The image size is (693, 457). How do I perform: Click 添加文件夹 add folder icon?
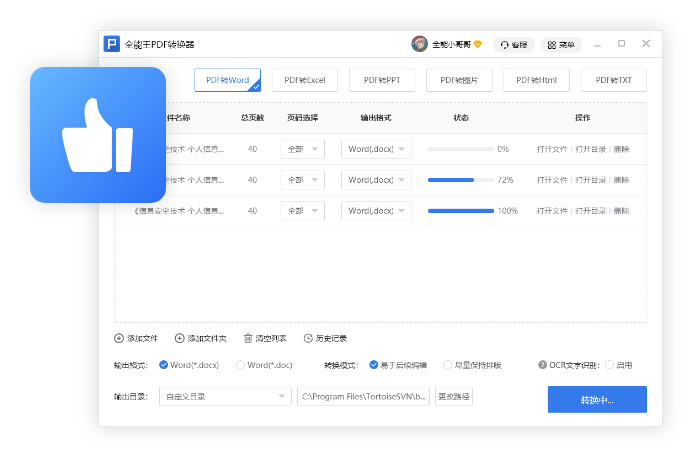pyautogui.click(x=180, y=338)
